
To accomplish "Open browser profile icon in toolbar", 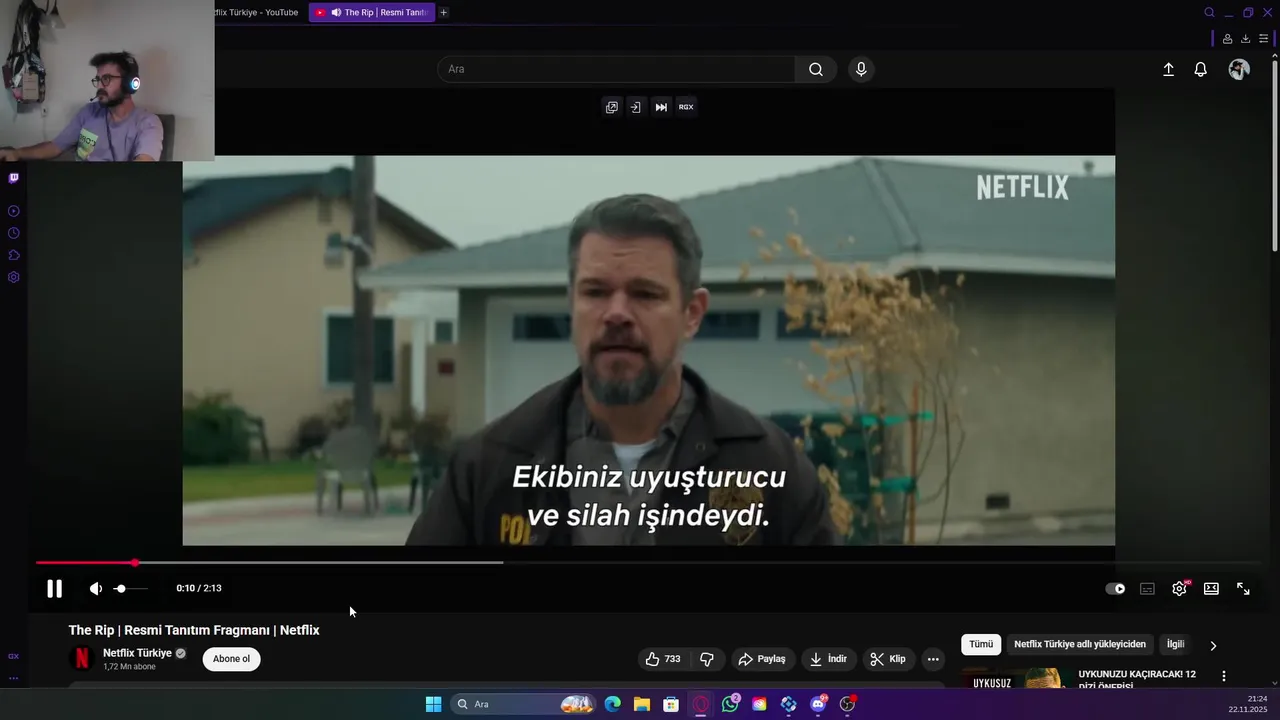I will [x=1227, y=39].
